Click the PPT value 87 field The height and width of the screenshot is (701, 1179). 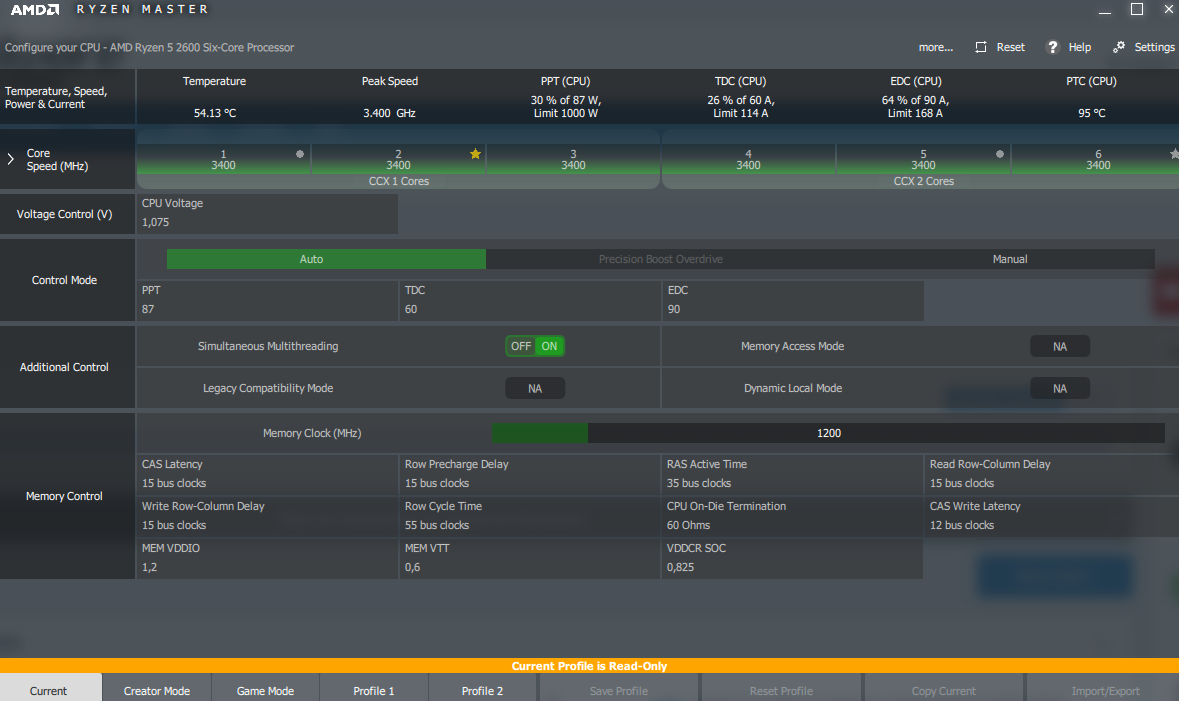point(267,301)
